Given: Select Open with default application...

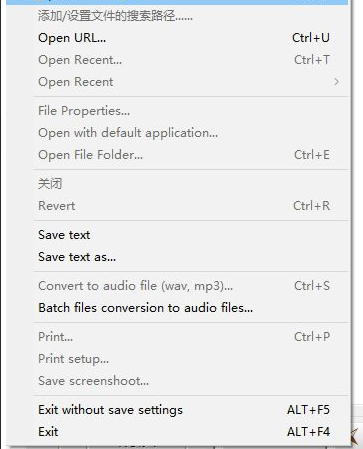Looking at the screenshot, I should pos(177,133).
